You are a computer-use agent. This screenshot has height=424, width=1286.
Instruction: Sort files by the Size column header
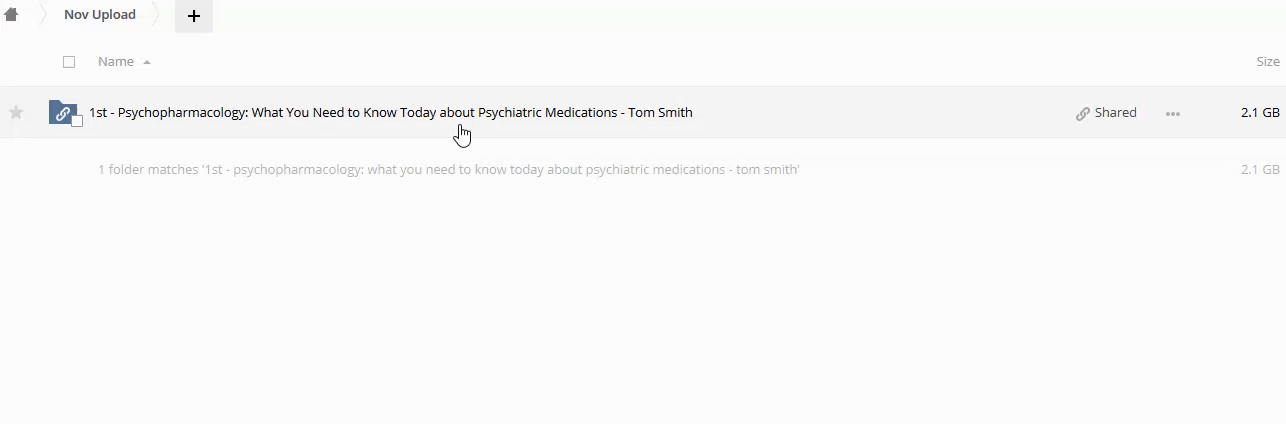tap(1267, 62)
